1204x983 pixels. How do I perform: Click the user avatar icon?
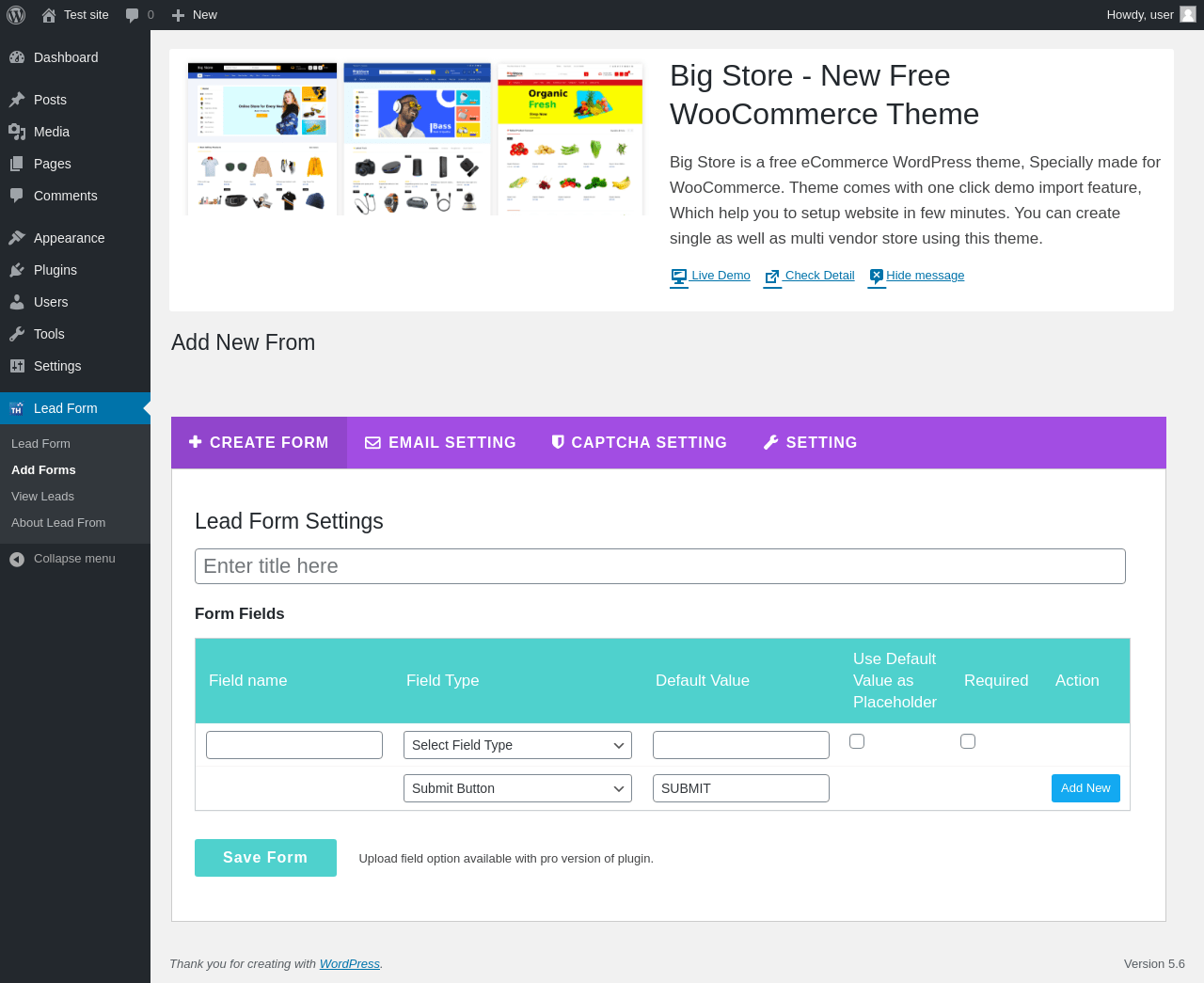coord(1188,14)
